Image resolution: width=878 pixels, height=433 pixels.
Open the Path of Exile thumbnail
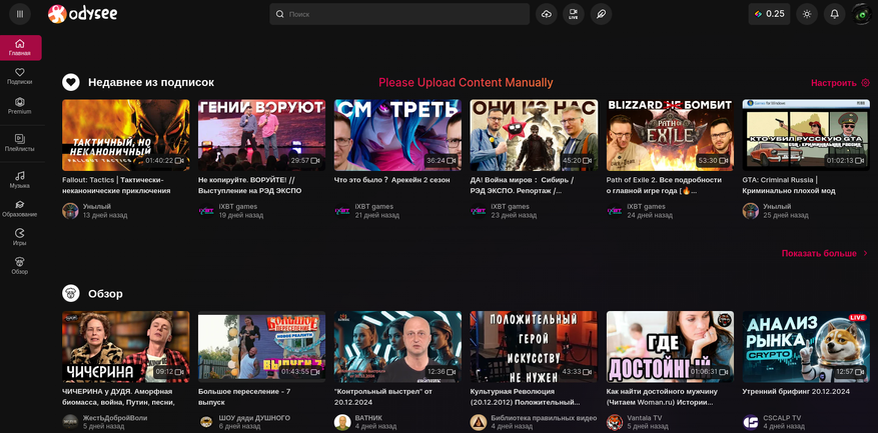(670, 135)
